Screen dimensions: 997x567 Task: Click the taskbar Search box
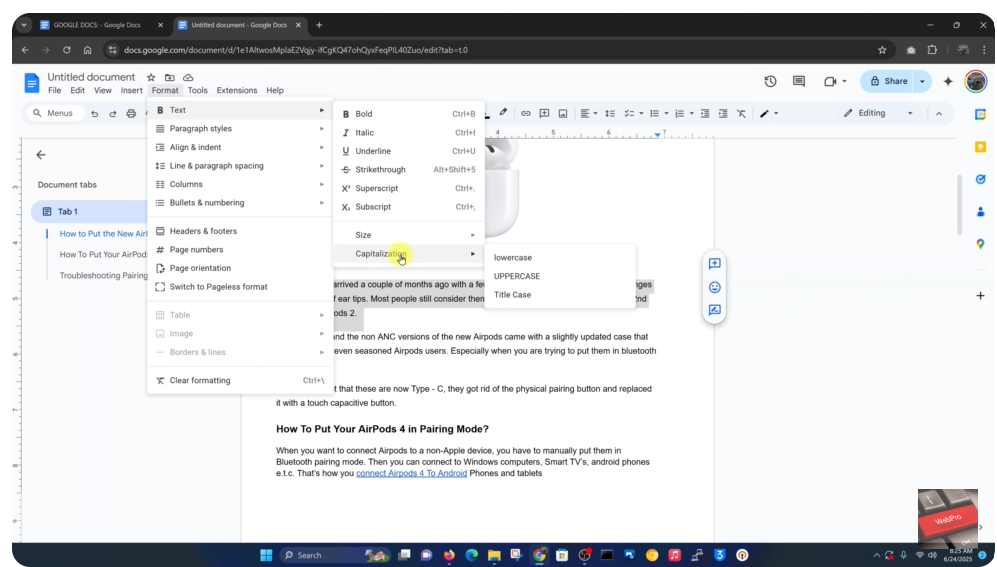(333, 555)
